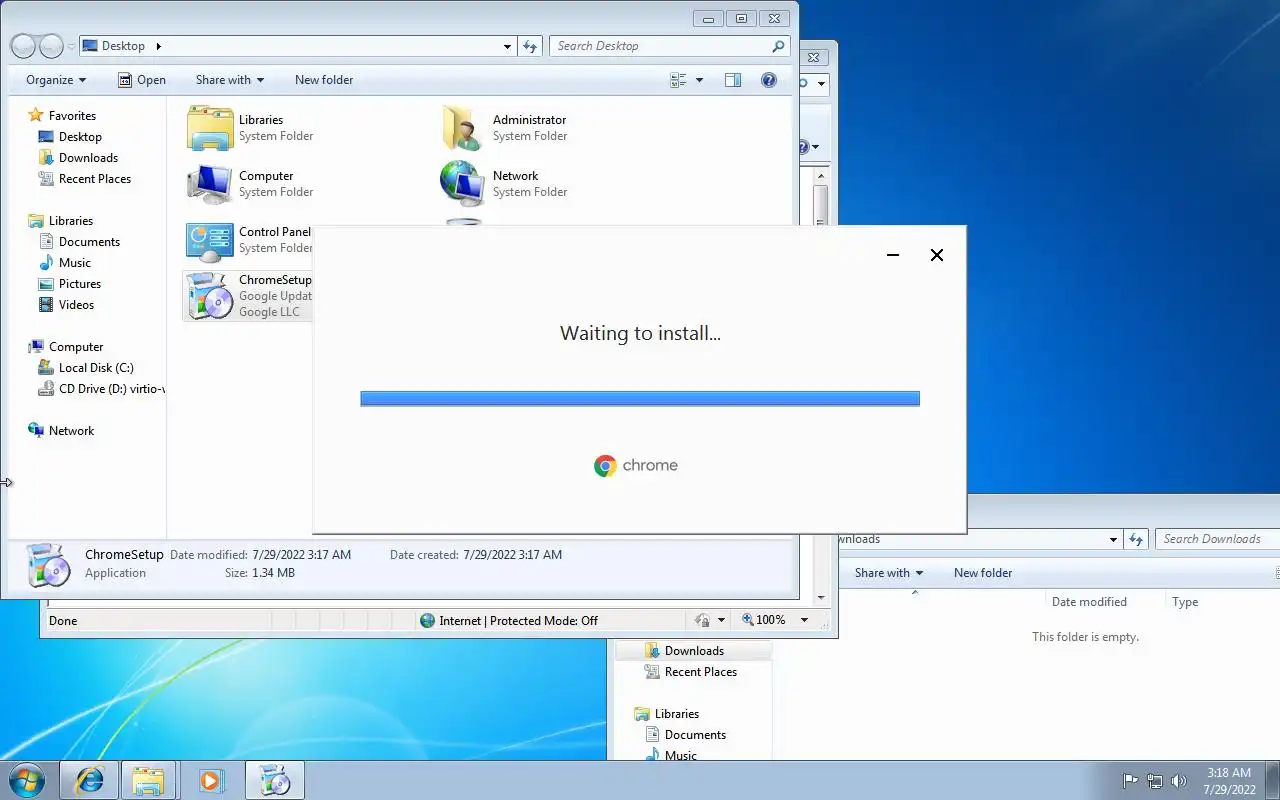This screenshot has width=1280, height=800.
Task: Refresh the Desktop address bar
Action: coord(530,46)
